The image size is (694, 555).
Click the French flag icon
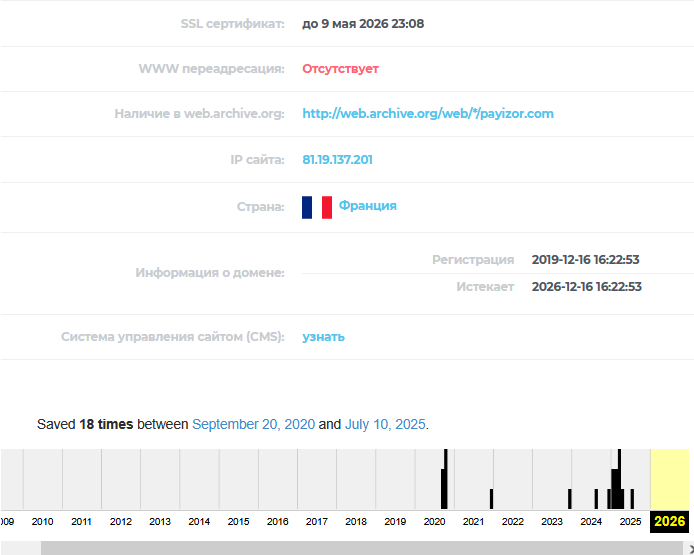(x=317, y=207)
